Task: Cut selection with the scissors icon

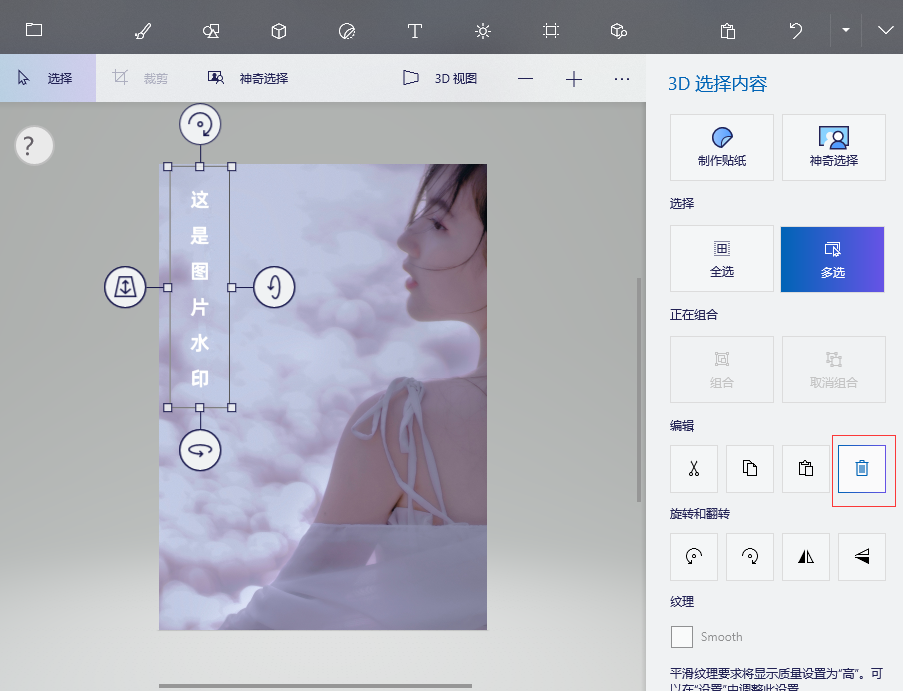Action: coord(694,469)
